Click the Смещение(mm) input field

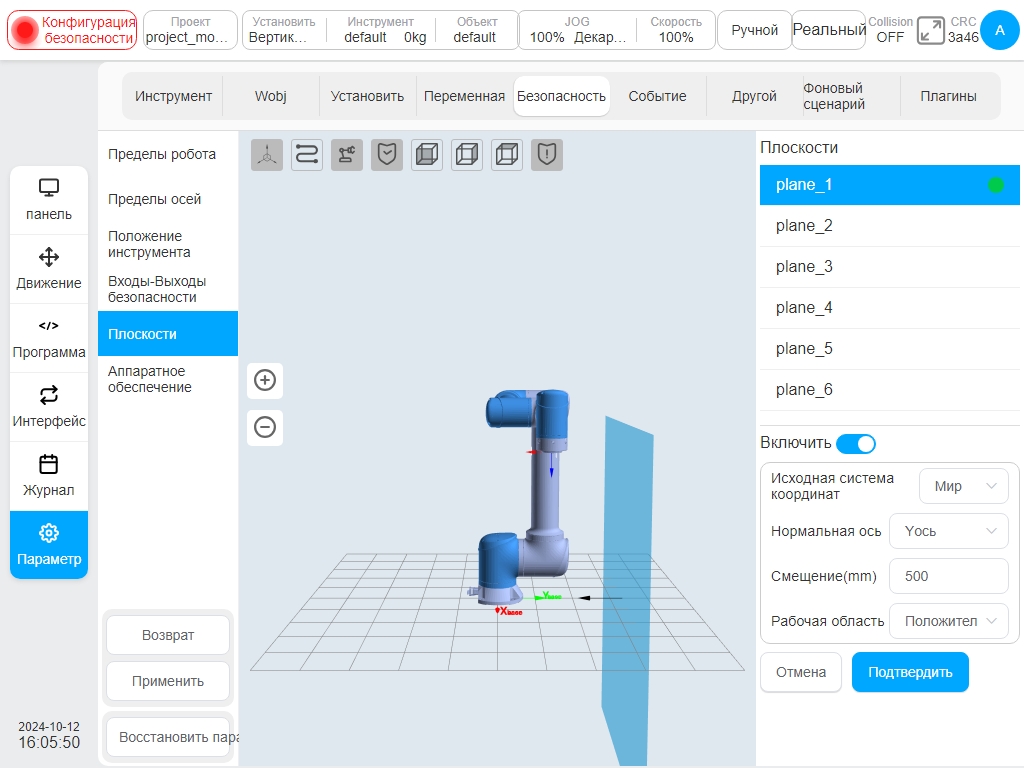click(x=949, y=576)
